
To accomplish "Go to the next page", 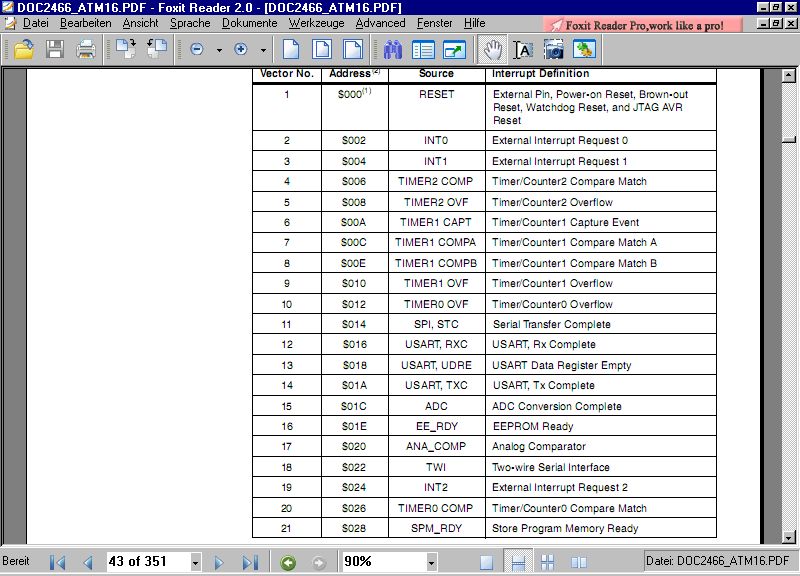I will [x=219, y=562].
